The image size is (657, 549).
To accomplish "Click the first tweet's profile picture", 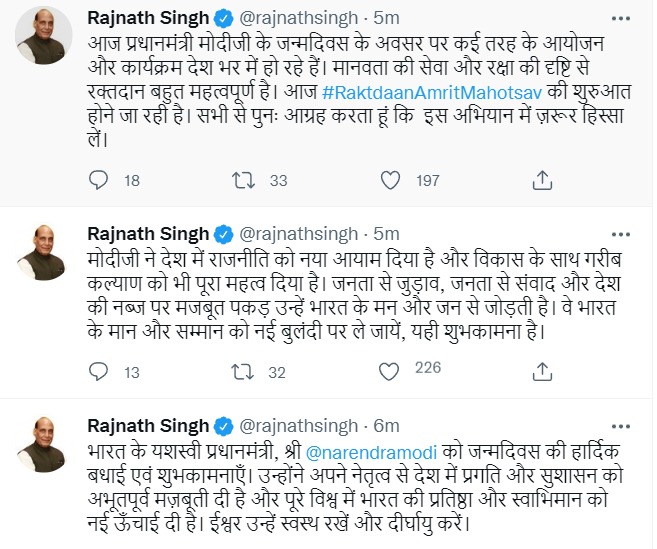I will coord(42,40).
